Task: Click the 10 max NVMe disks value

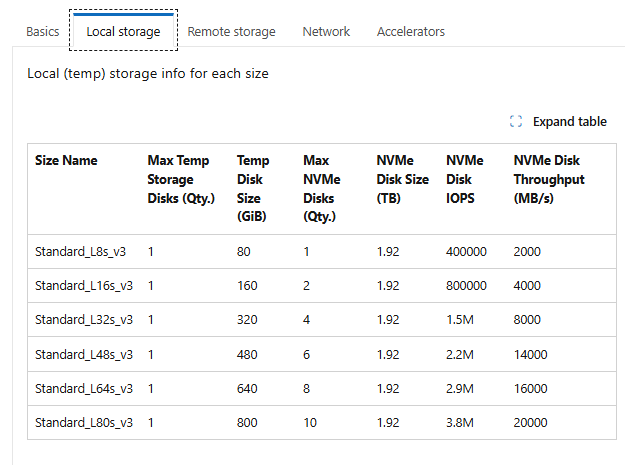Action: 310,422
